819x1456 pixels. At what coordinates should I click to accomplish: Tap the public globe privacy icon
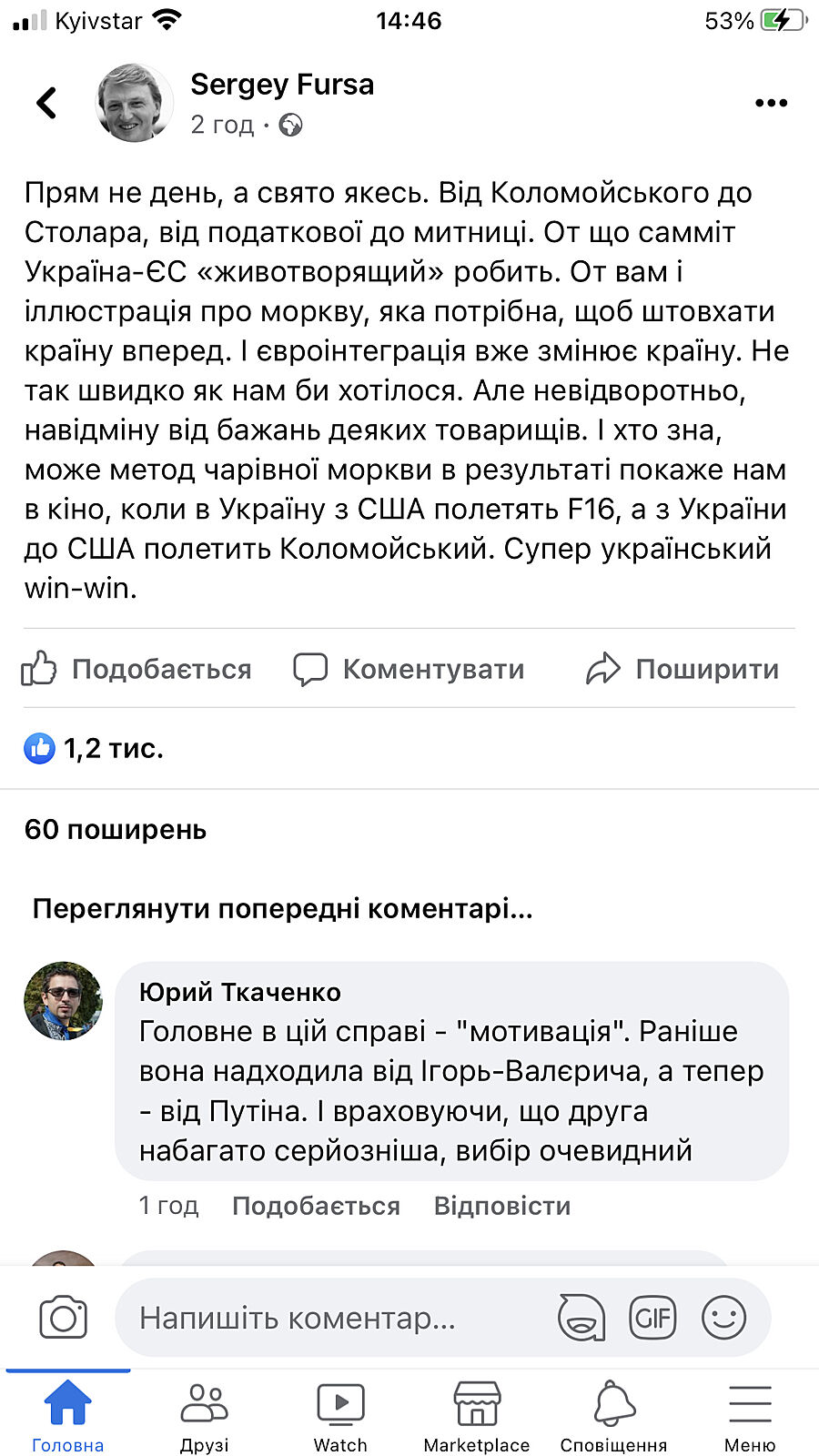click(x=290, y=125)
